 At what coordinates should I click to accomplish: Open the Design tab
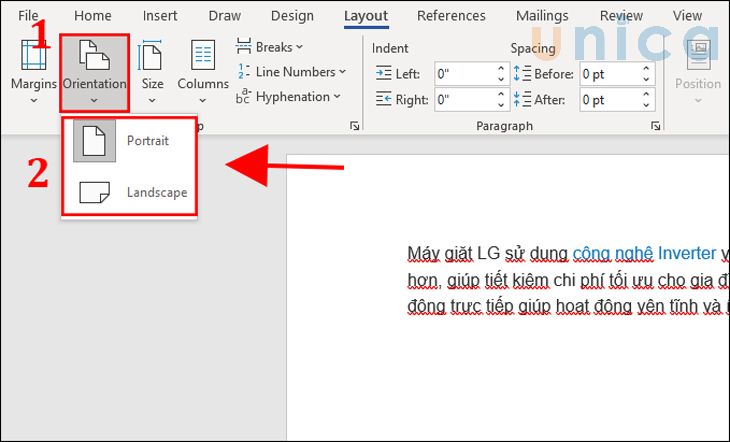click(x=292, y=16)
